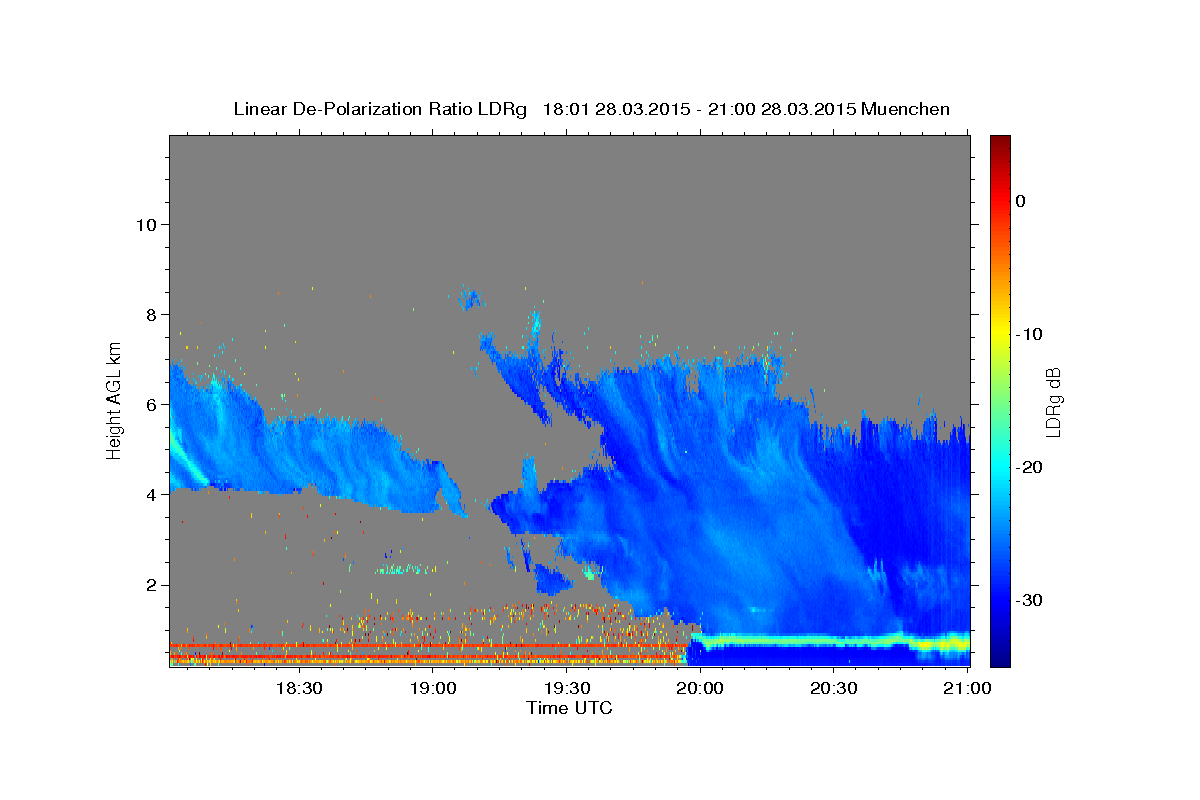Click the height label '10'

point(146,224)
